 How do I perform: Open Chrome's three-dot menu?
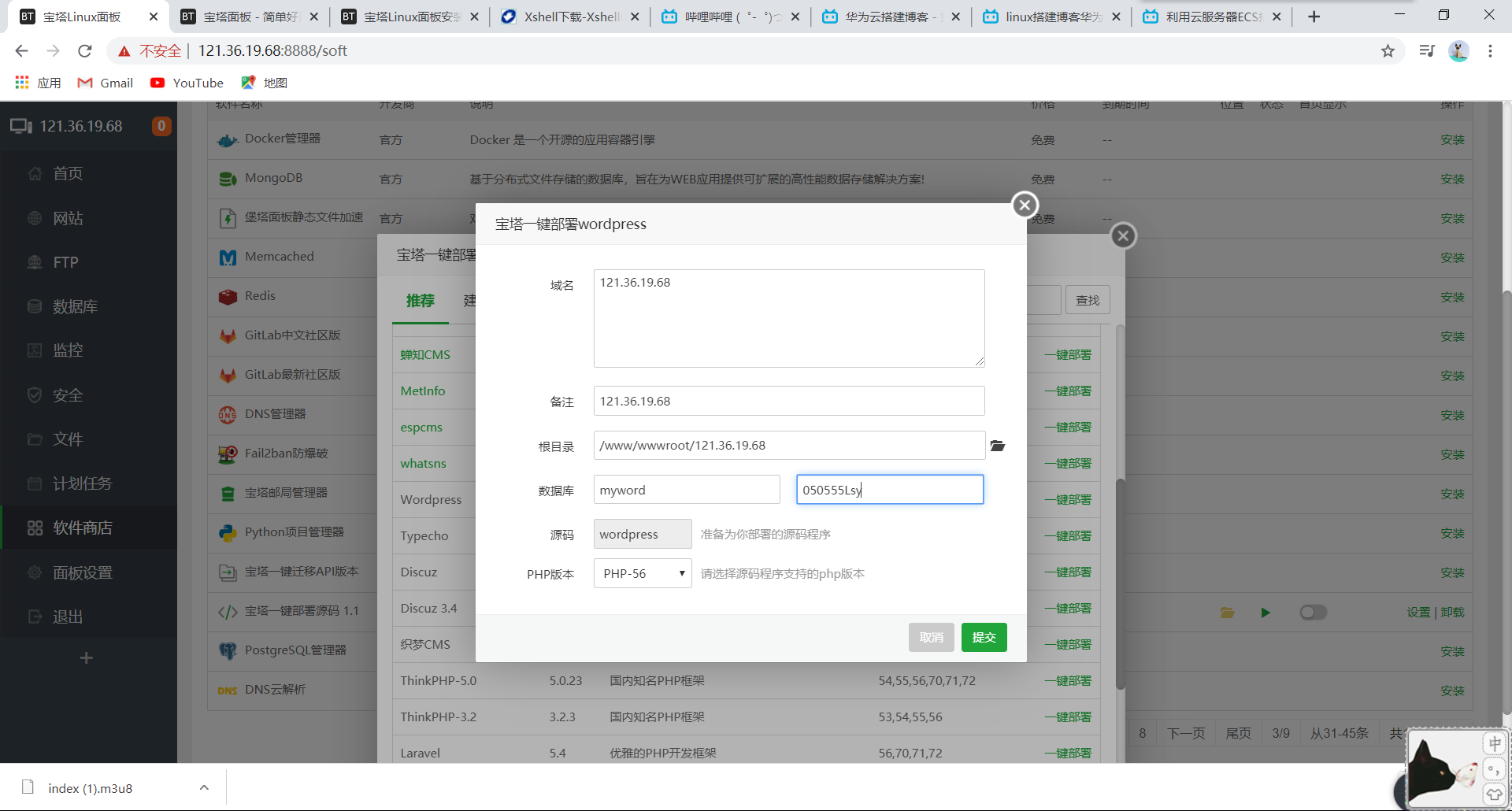tap(1490, 51)
